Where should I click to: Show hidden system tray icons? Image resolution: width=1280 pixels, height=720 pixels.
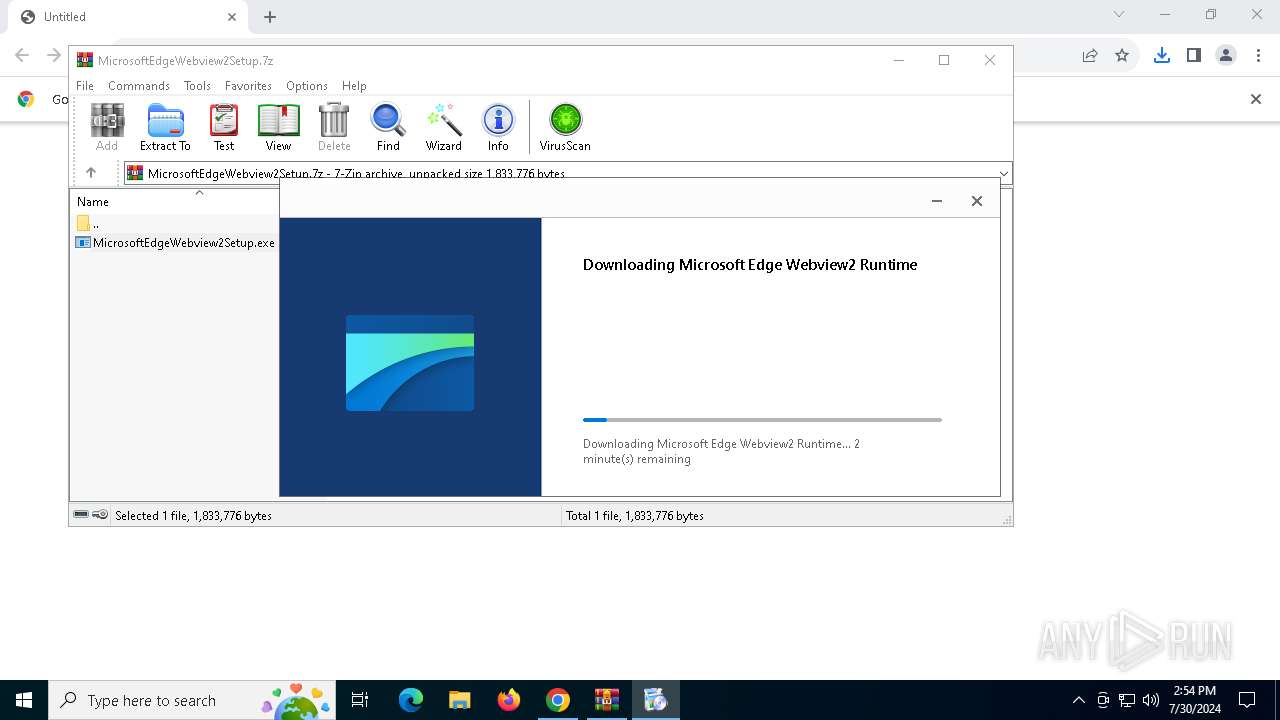1078,700
